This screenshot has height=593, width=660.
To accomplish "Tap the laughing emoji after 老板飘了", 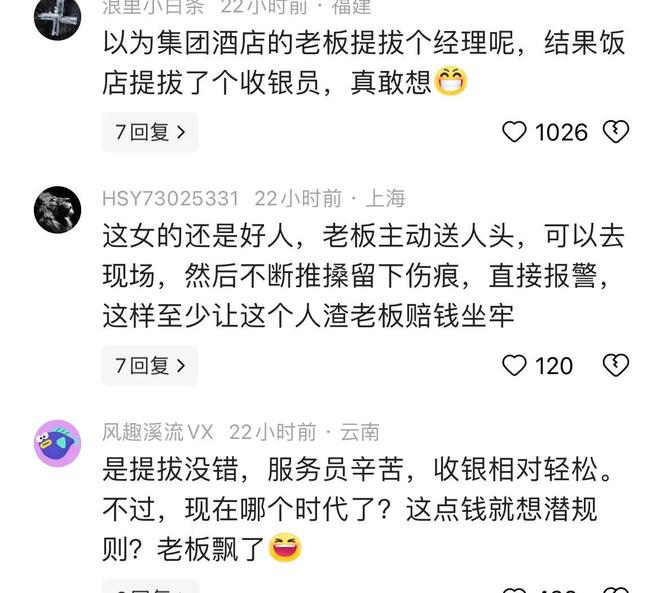I will [285, 548].
